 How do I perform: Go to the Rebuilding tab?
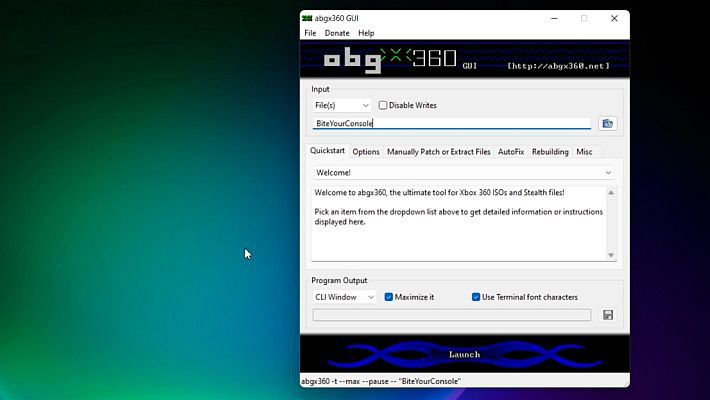pos(550,152)
